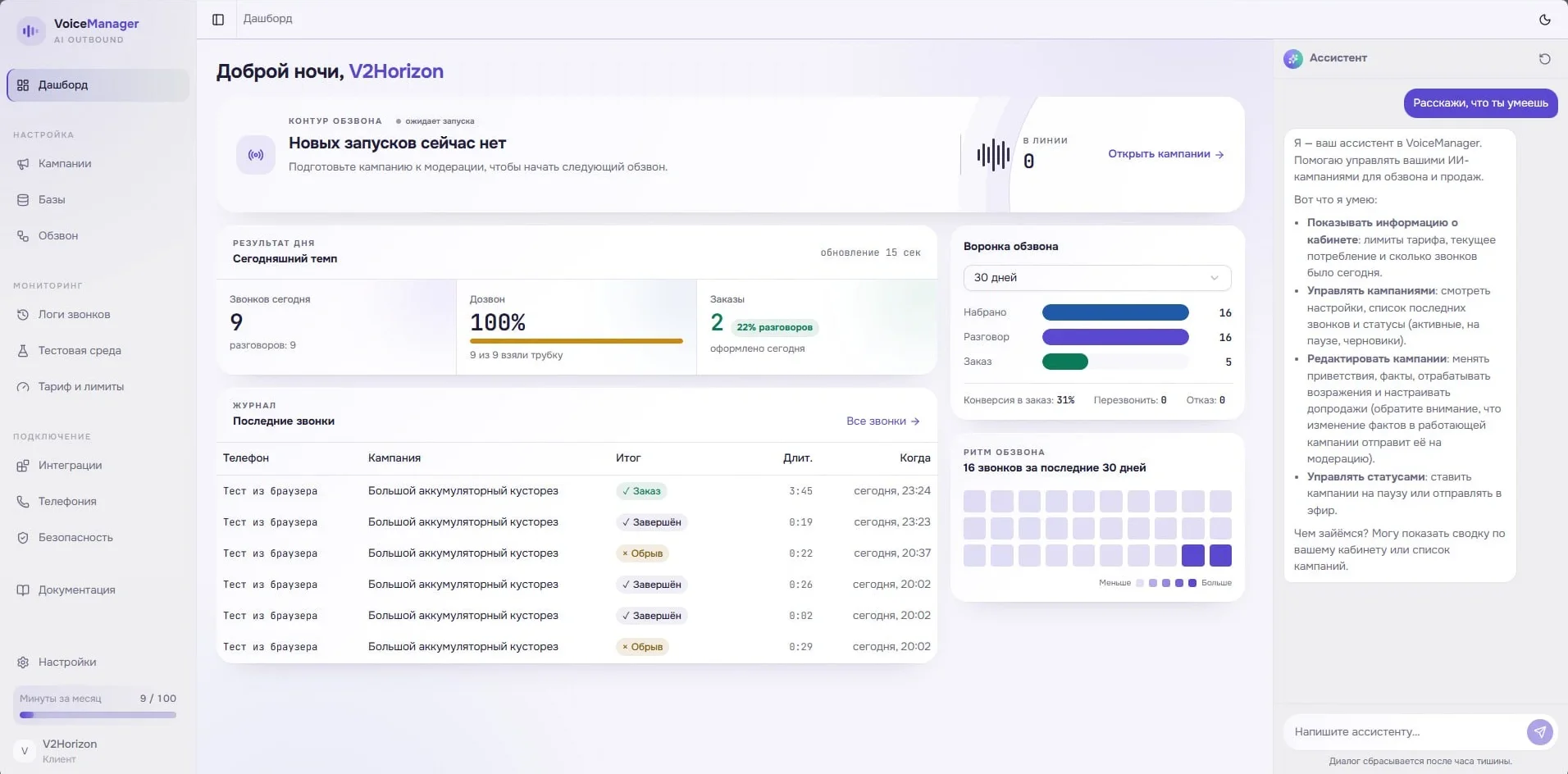
Task: Go to Кампании in sidebar
Action: 98,164
